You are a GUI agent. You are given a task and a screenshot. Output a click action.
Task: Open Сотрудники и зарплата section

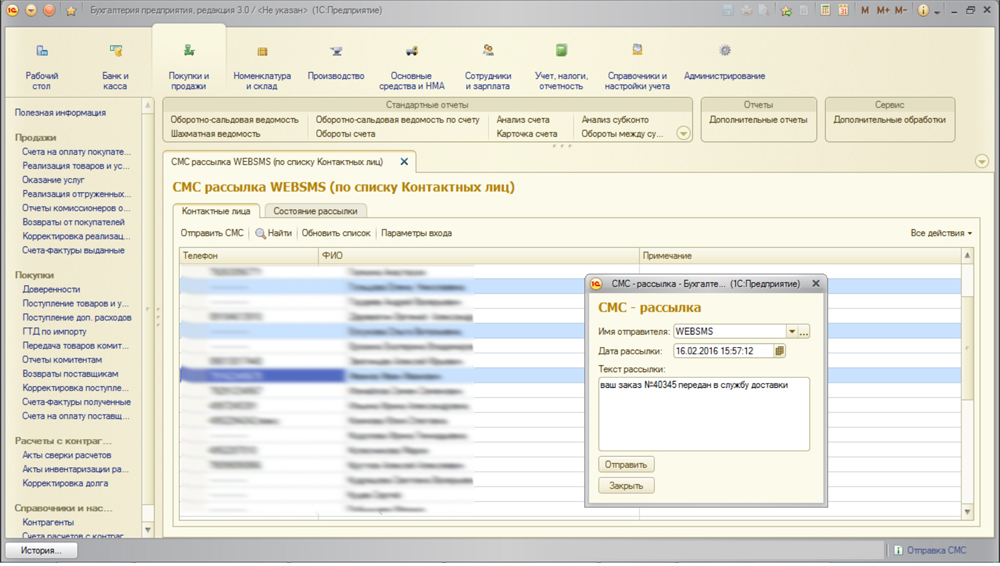488,67
